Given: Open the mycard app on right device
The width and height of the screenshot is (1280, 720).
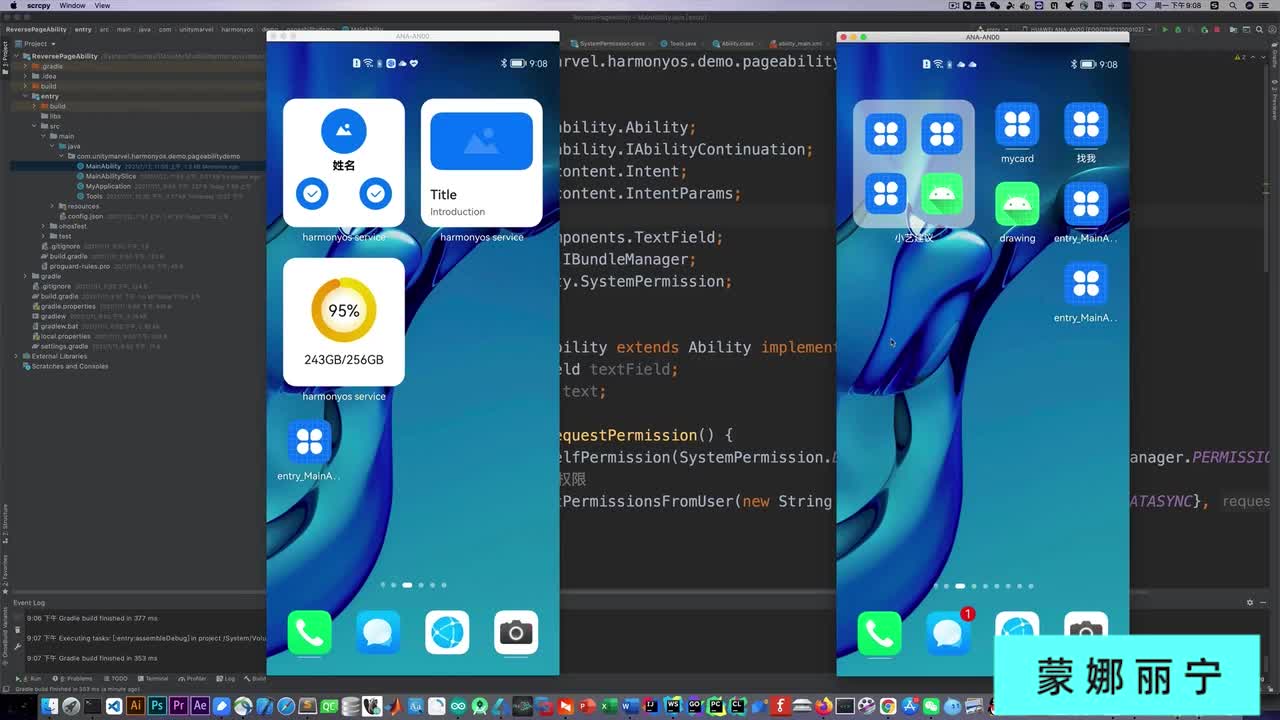Looking at the screenshot, I should (1017, 125).
